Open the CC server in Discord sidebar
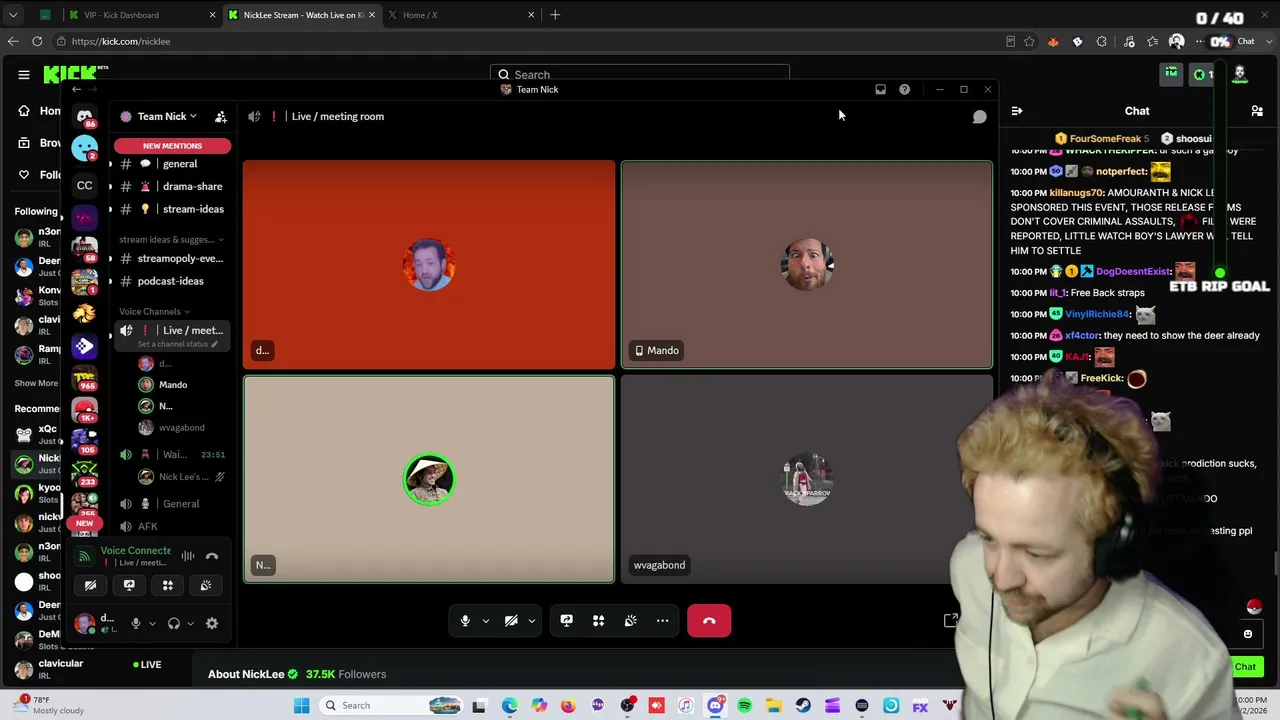Screen dimensions: 1280x720 [85, 185]
